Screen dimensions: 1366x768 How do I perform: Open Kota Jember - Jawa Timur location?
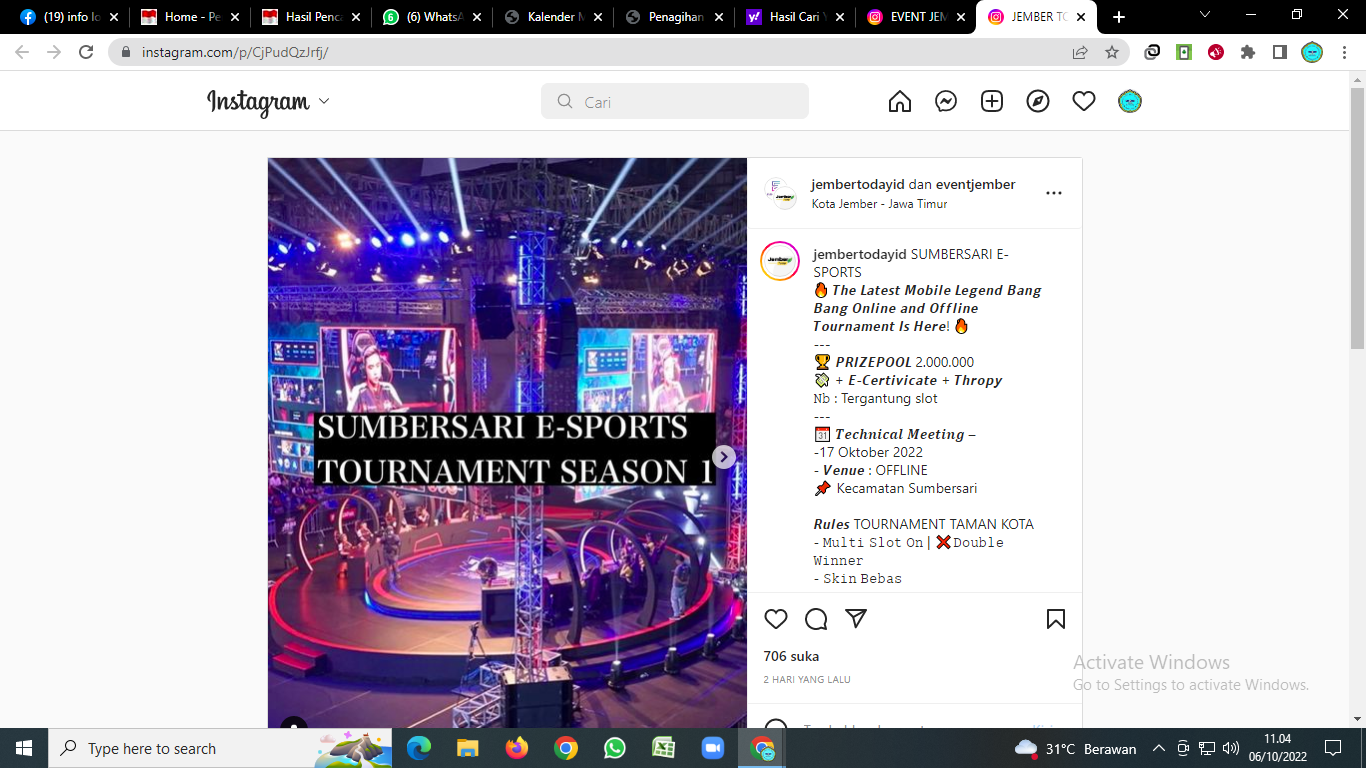point(879,204)
